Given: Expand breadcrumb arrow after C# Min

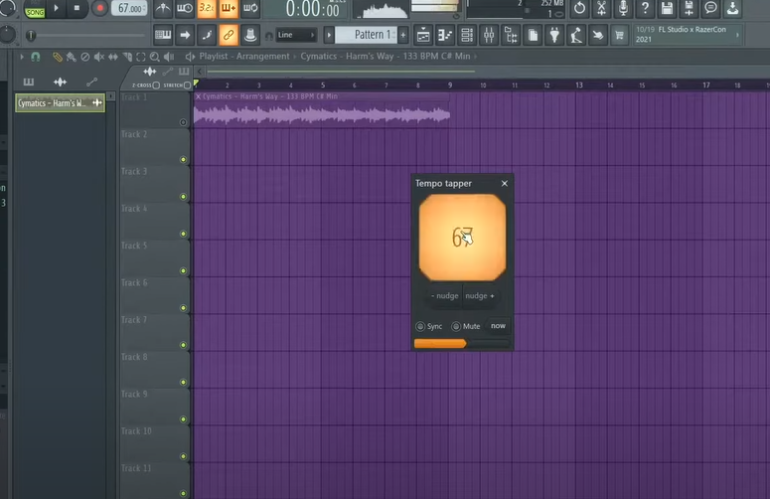Looking at the screenshot, I should tap(476, 56).
